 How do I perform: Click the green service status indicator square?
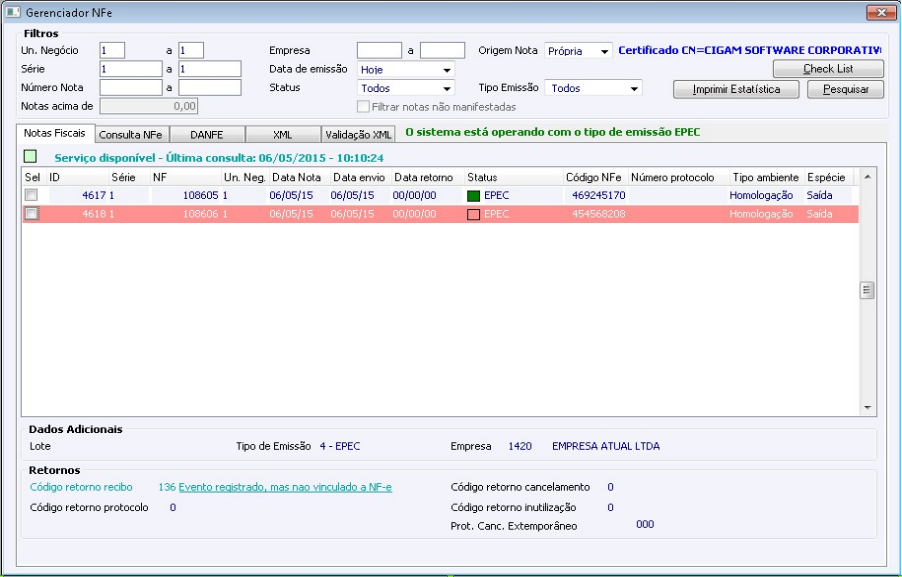(30, 156)
